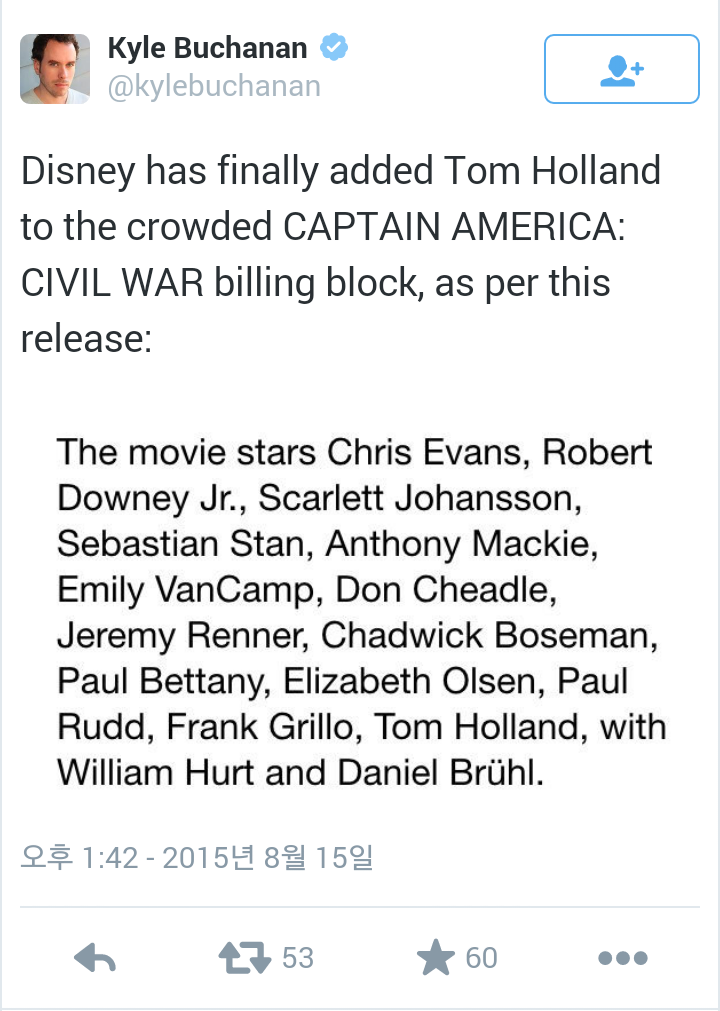Open the Kyle Buchanan display name

click(x=208, y=48)
